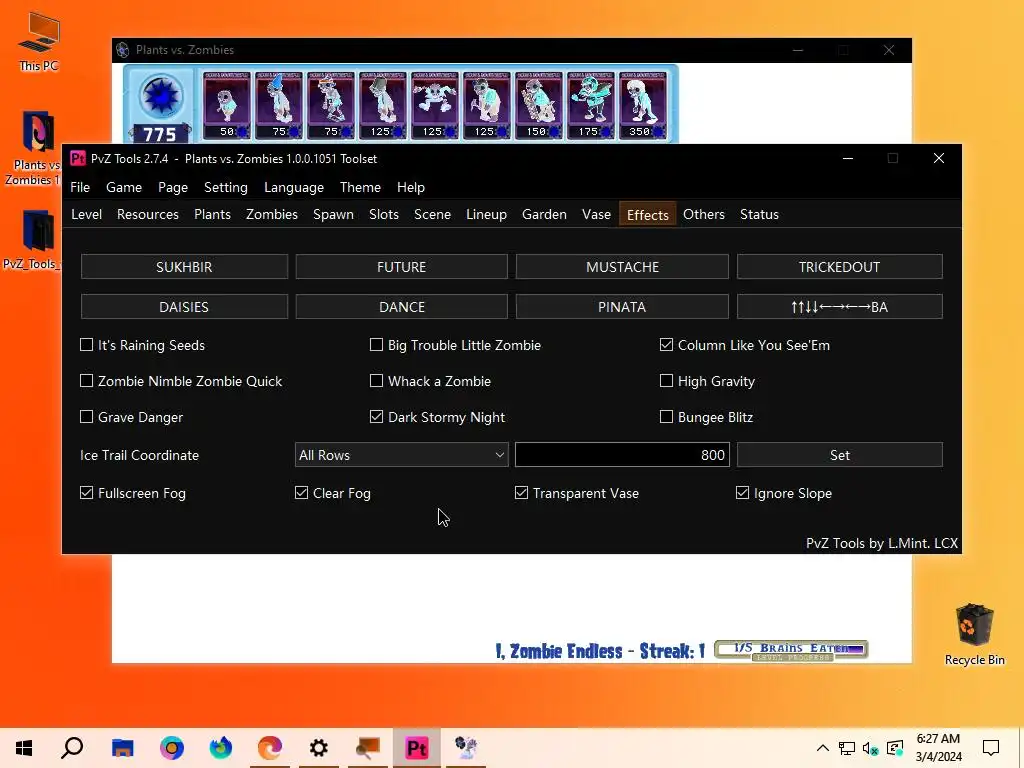Open the File menu
Image resolution: width=1024 pixels, height=768 pixels.
click(80, 187)
